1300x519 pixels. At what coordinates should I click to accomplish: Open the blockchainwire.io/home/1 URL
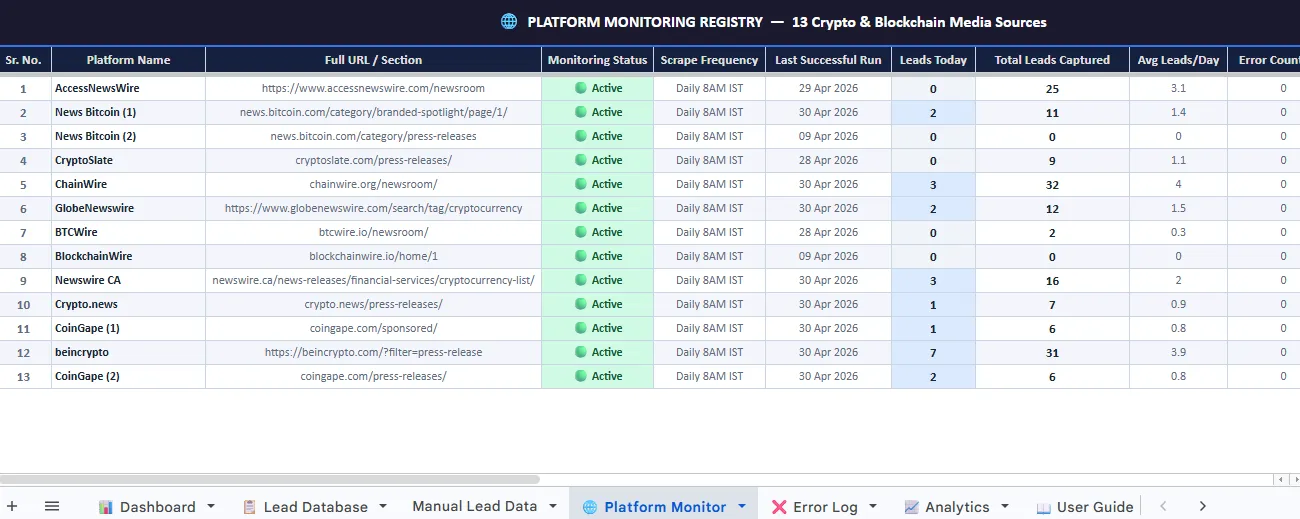pos(373,256)
